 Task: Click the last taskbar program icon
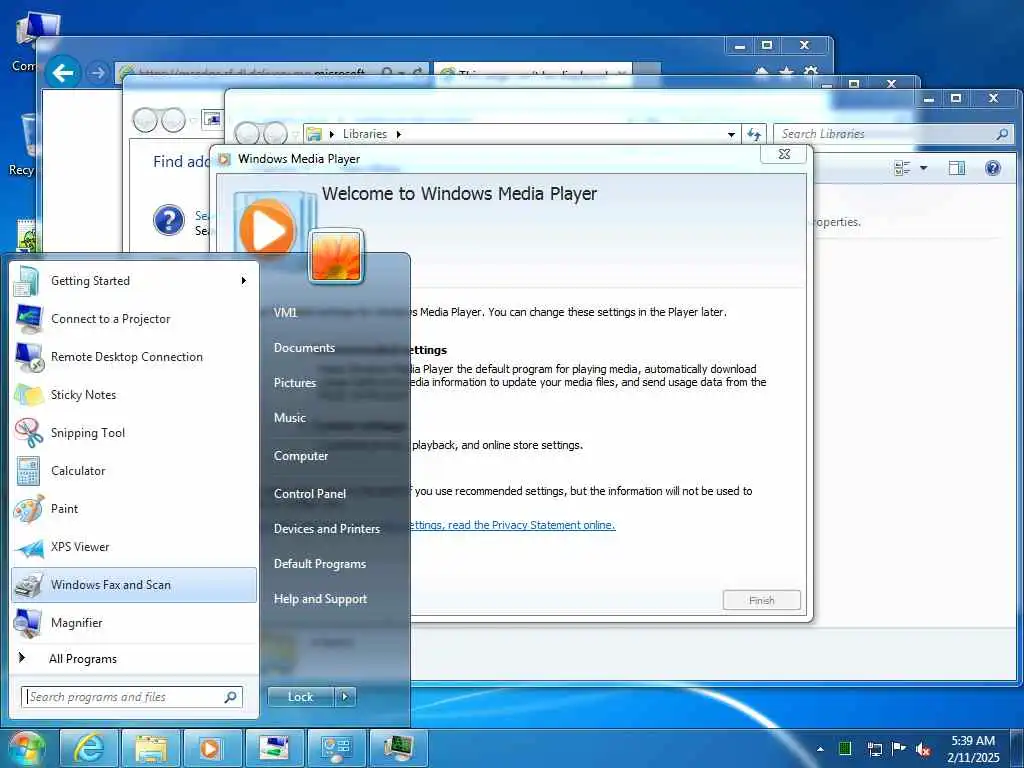pyautogui.click(x=398, y=748)
